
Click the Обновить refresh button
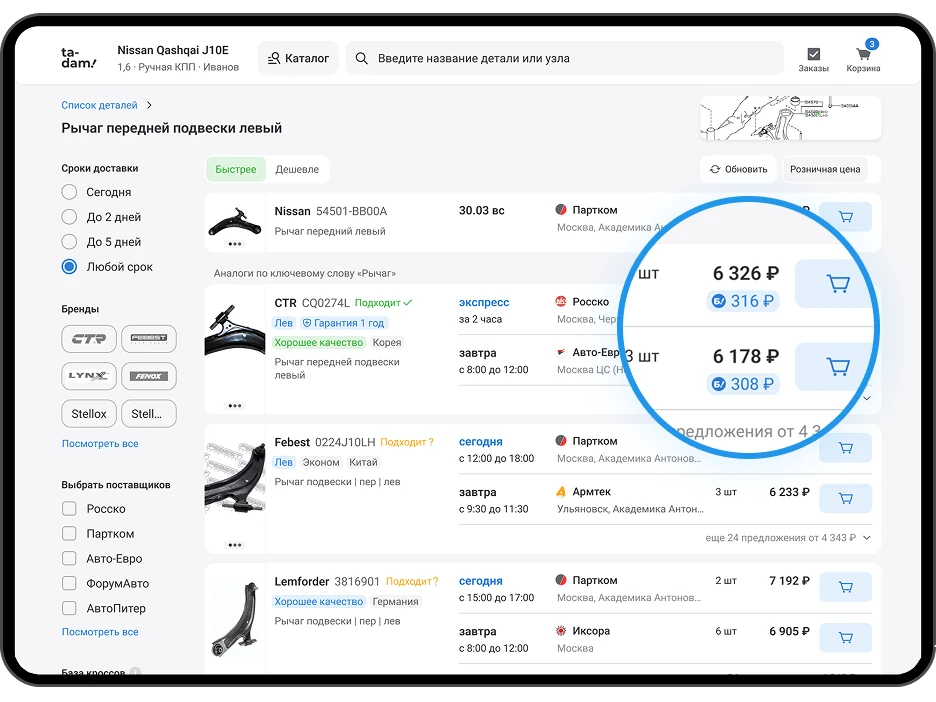point(738,170)
